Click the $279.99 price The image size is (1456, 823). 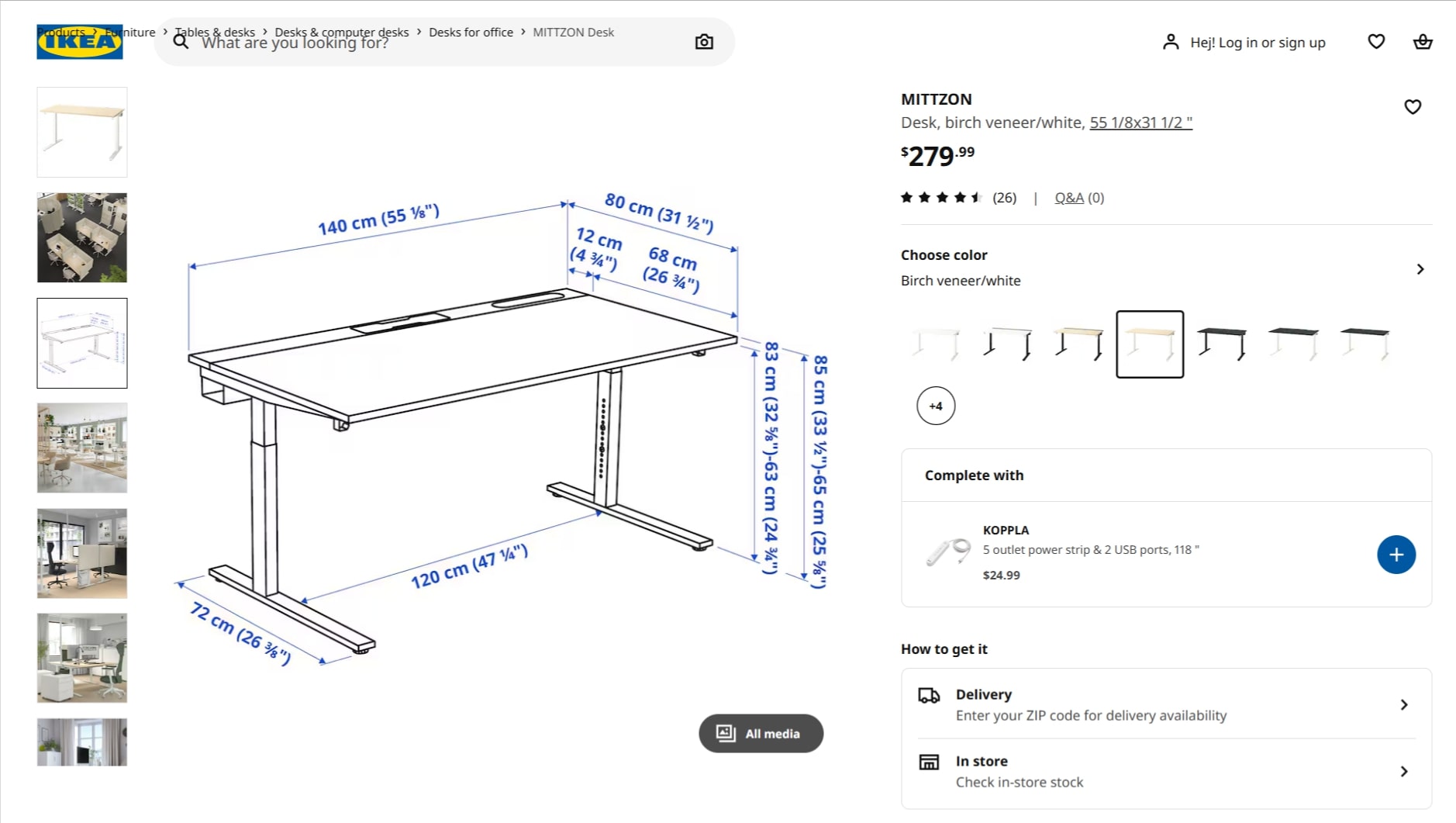coord(937,156)
